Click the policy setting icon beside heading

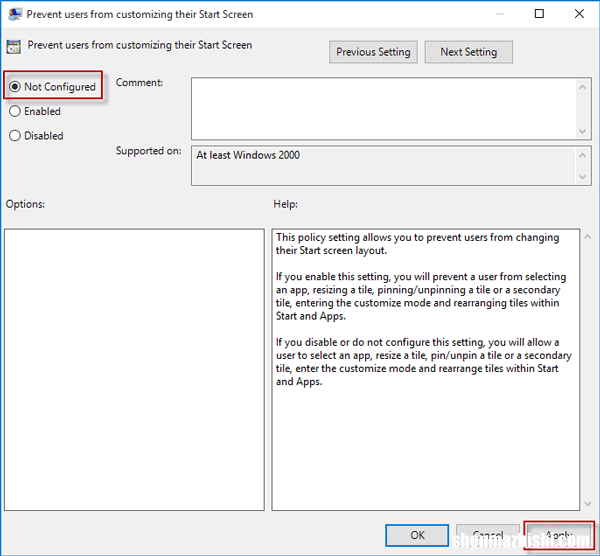[13, 47]
